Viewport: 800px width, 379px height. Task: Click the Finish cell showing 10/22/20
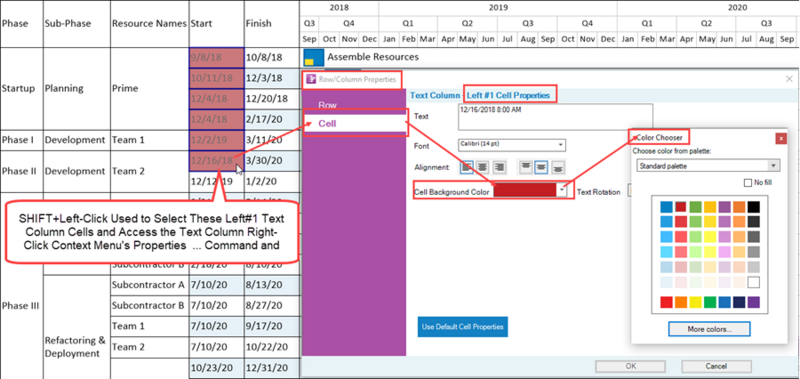[x=271, y=347]
